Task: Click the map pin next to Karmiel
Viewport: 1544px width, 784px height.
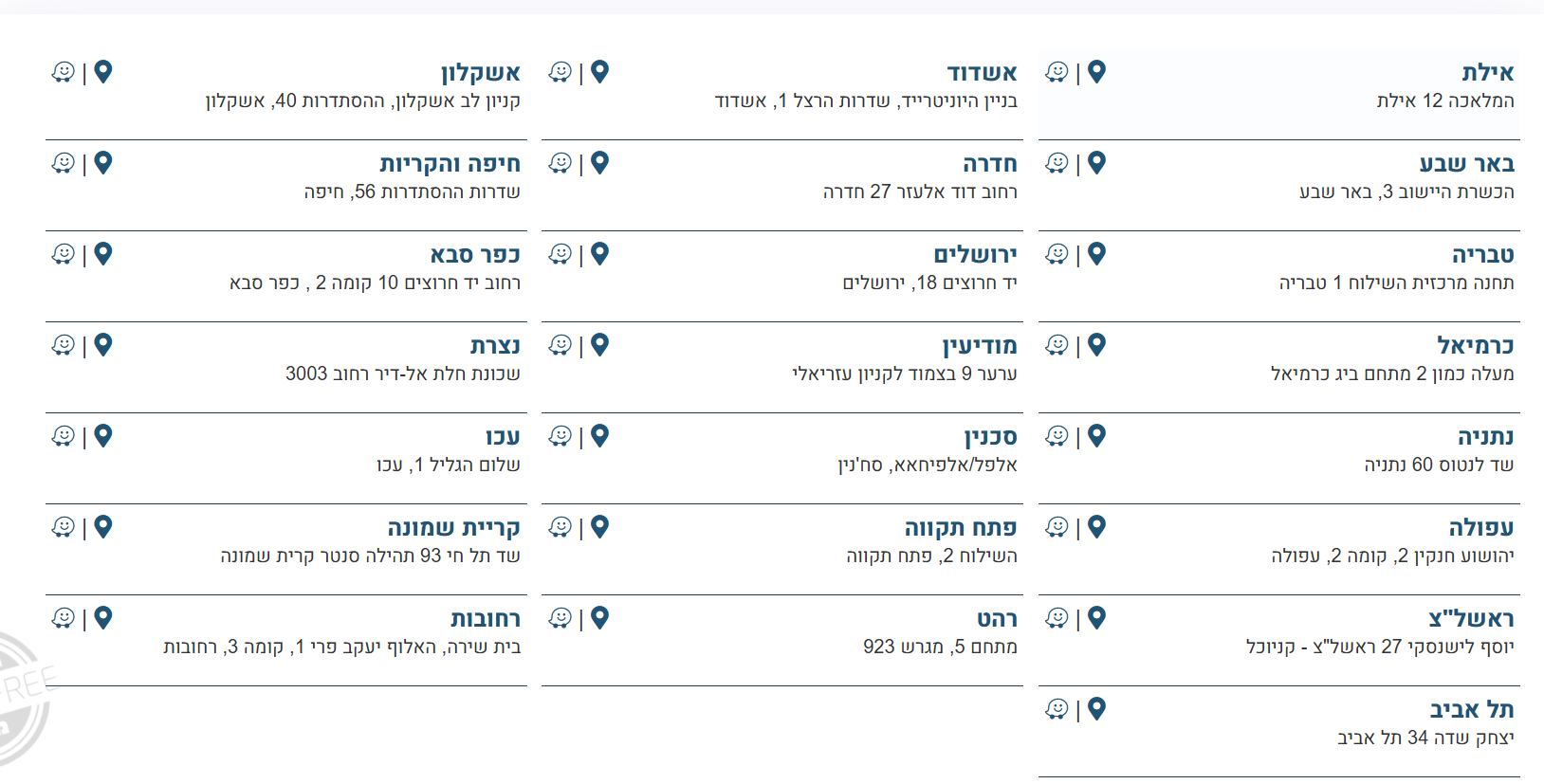Action: click(1095, 345)
